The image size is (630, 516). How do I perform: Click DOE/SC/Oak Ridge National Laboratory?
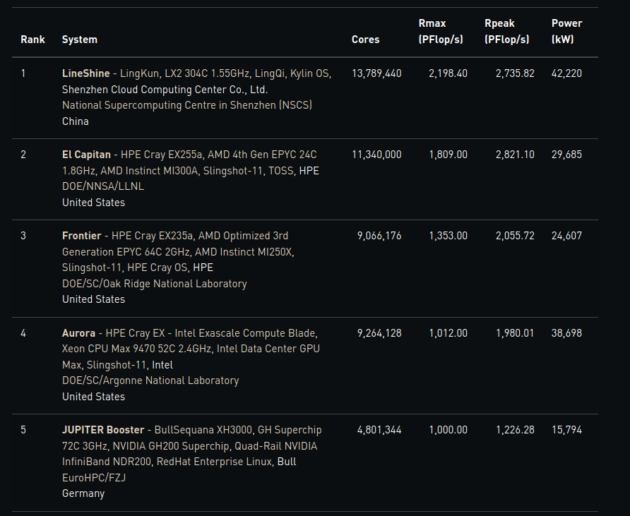154,284
